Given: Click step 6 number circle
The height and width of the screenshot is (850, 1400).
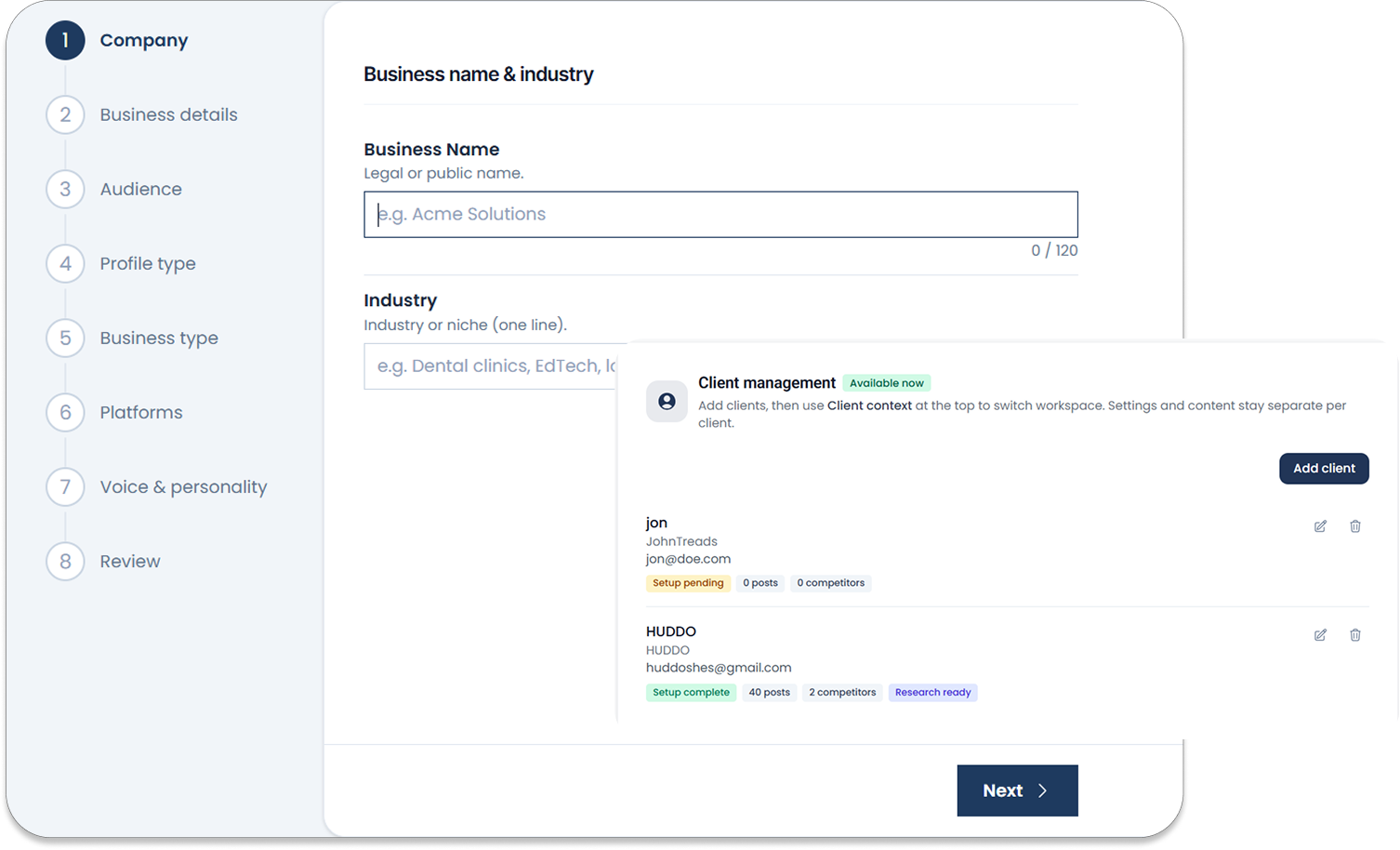Looking at the screenshot, I should point(65,412).
